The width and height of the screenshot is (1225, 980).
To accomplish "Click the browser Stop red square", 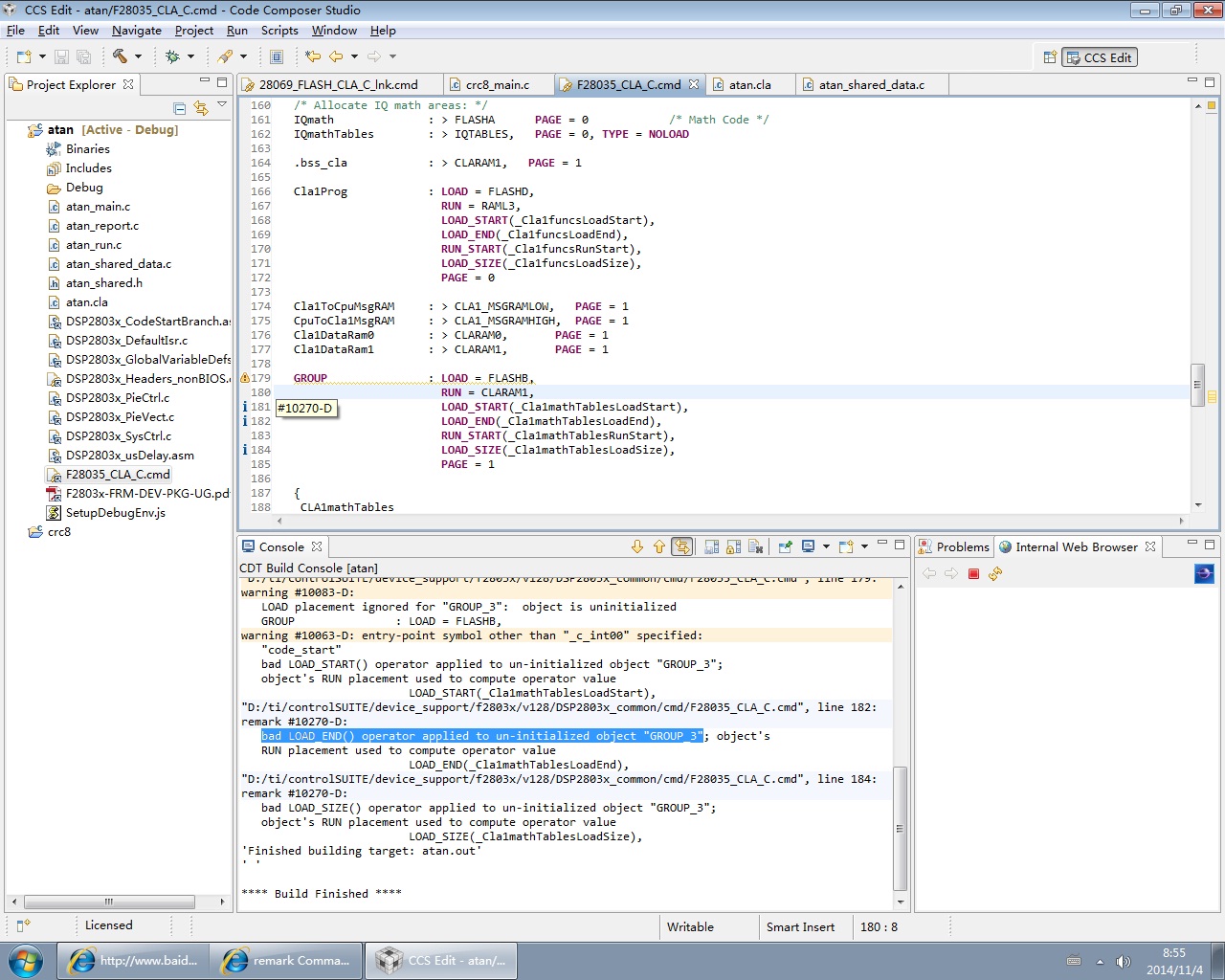I will click(x=973, y=573).
